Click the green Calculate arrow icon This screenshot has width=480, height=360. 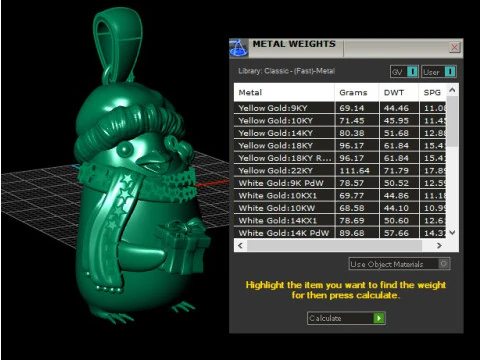[x=379, y=318]
